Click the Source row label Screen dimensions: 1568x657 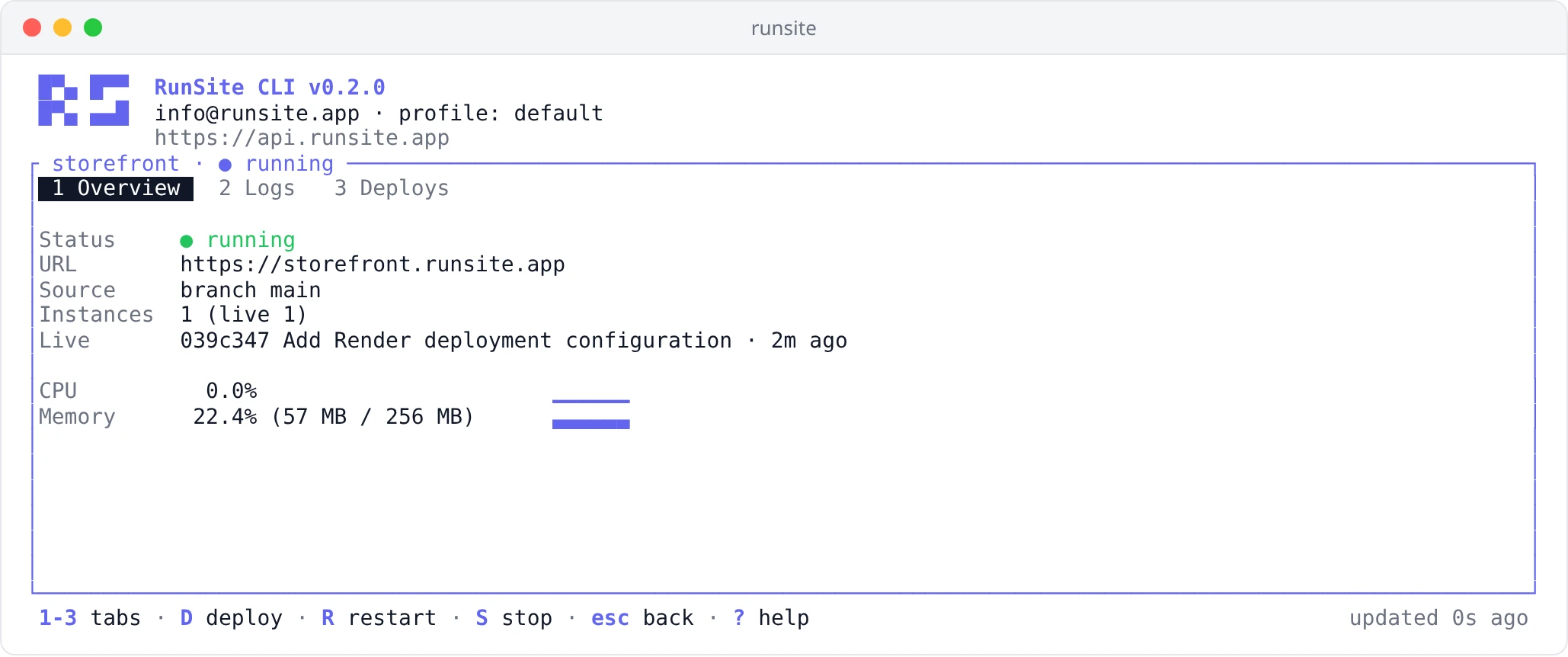(77, 290)
